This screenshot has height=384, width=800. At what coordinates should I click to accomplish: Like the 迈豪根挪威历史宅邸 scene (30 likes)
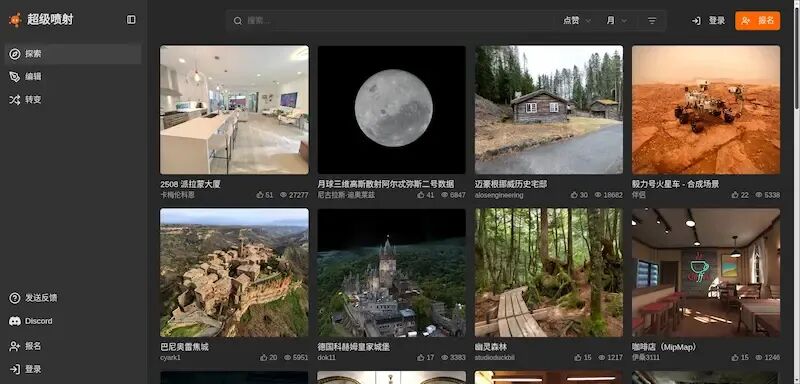574,195
